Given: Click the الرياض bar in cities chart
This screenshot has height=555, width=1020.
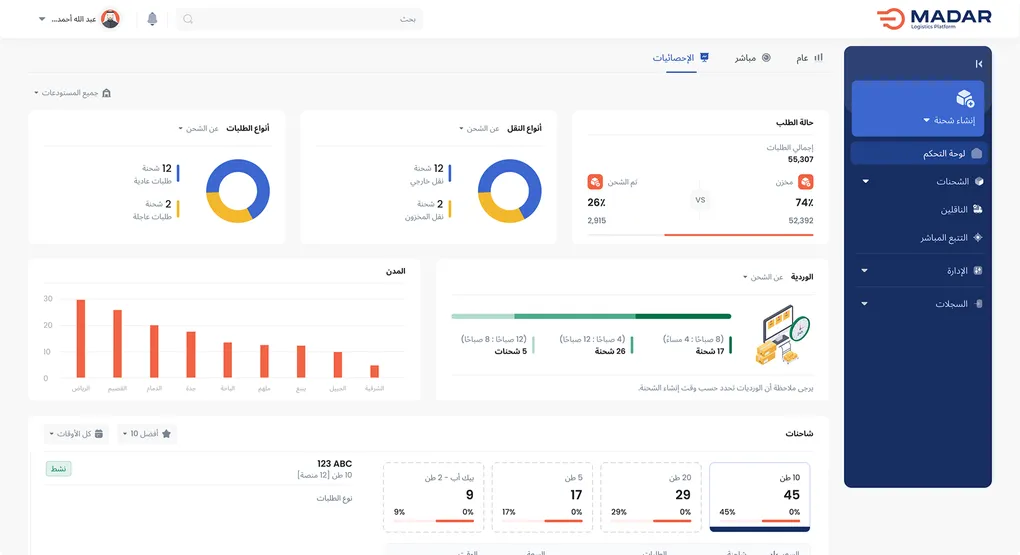Looking at the screenshot, I should 81,339.
